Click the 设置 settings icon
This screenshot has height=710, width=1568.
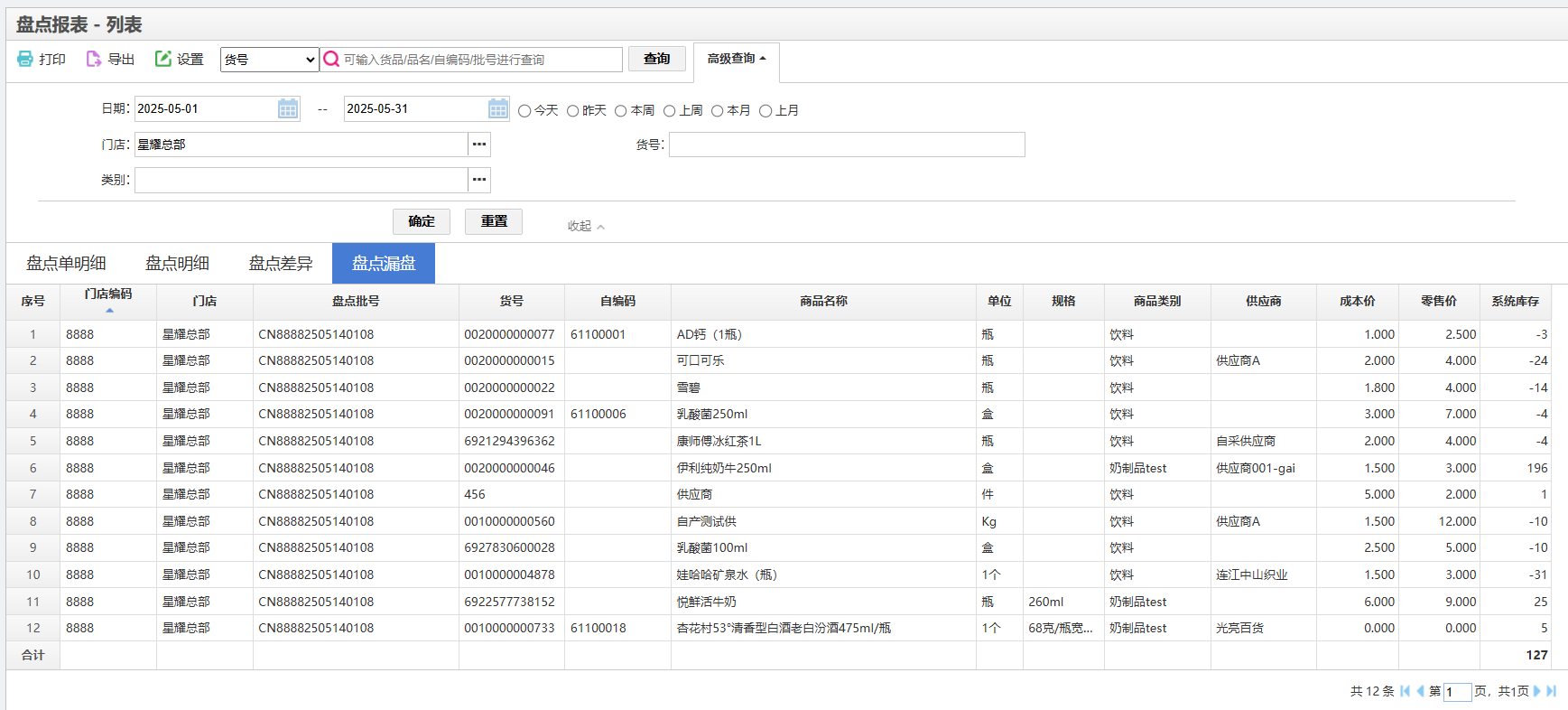pos(163,59)
